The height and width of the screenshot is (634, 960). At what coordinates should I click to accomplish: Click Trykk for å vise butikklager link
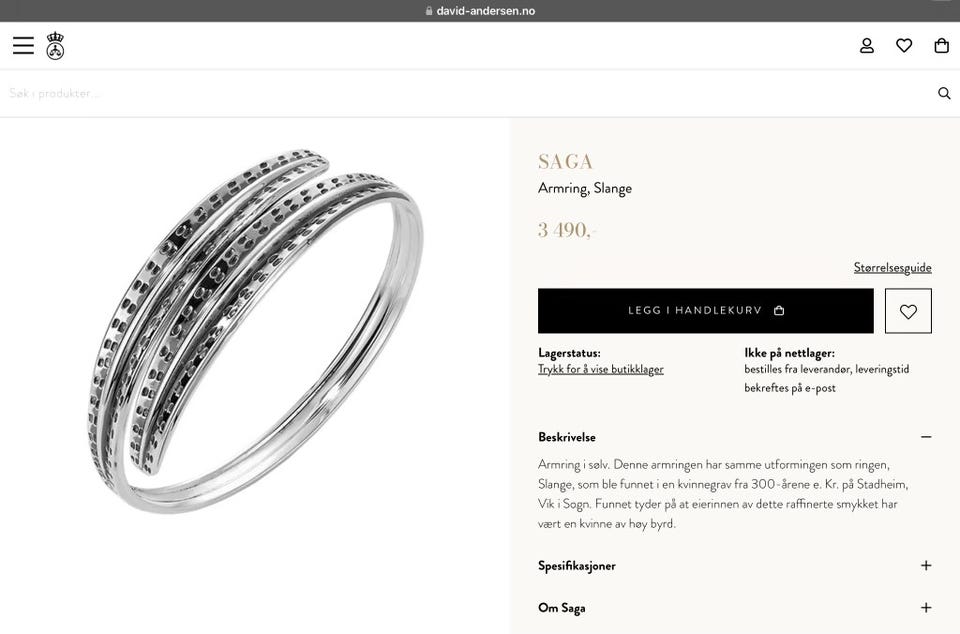pos(601,369)
